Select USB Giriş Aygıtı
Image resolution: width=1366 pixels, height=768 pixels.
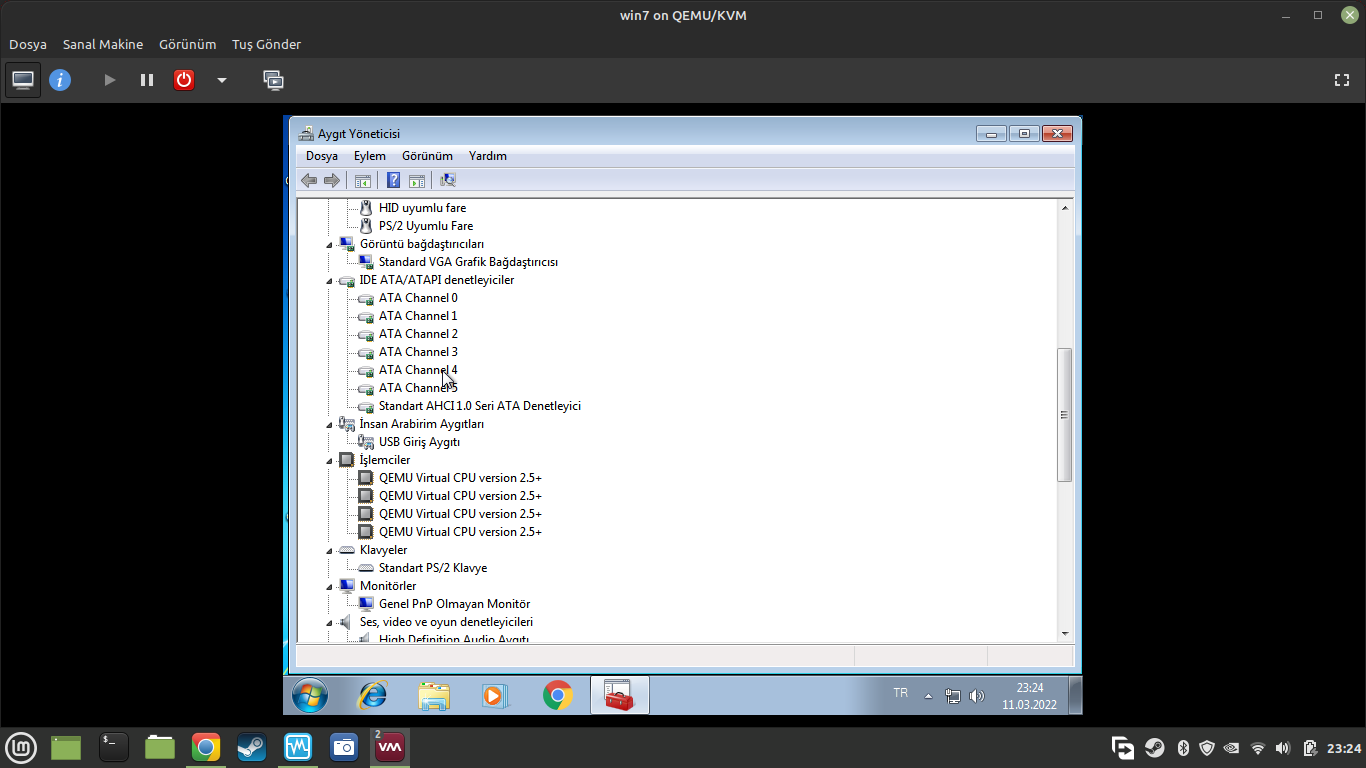click(419, 442)
